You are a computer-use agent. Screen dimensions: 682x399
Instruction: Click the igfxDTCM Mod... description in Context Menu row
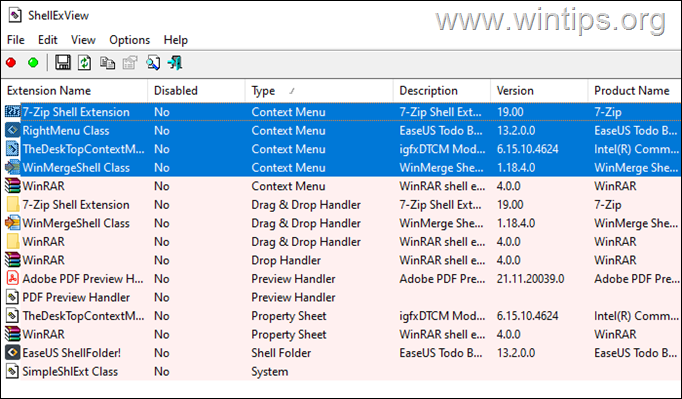click(442, 149)
